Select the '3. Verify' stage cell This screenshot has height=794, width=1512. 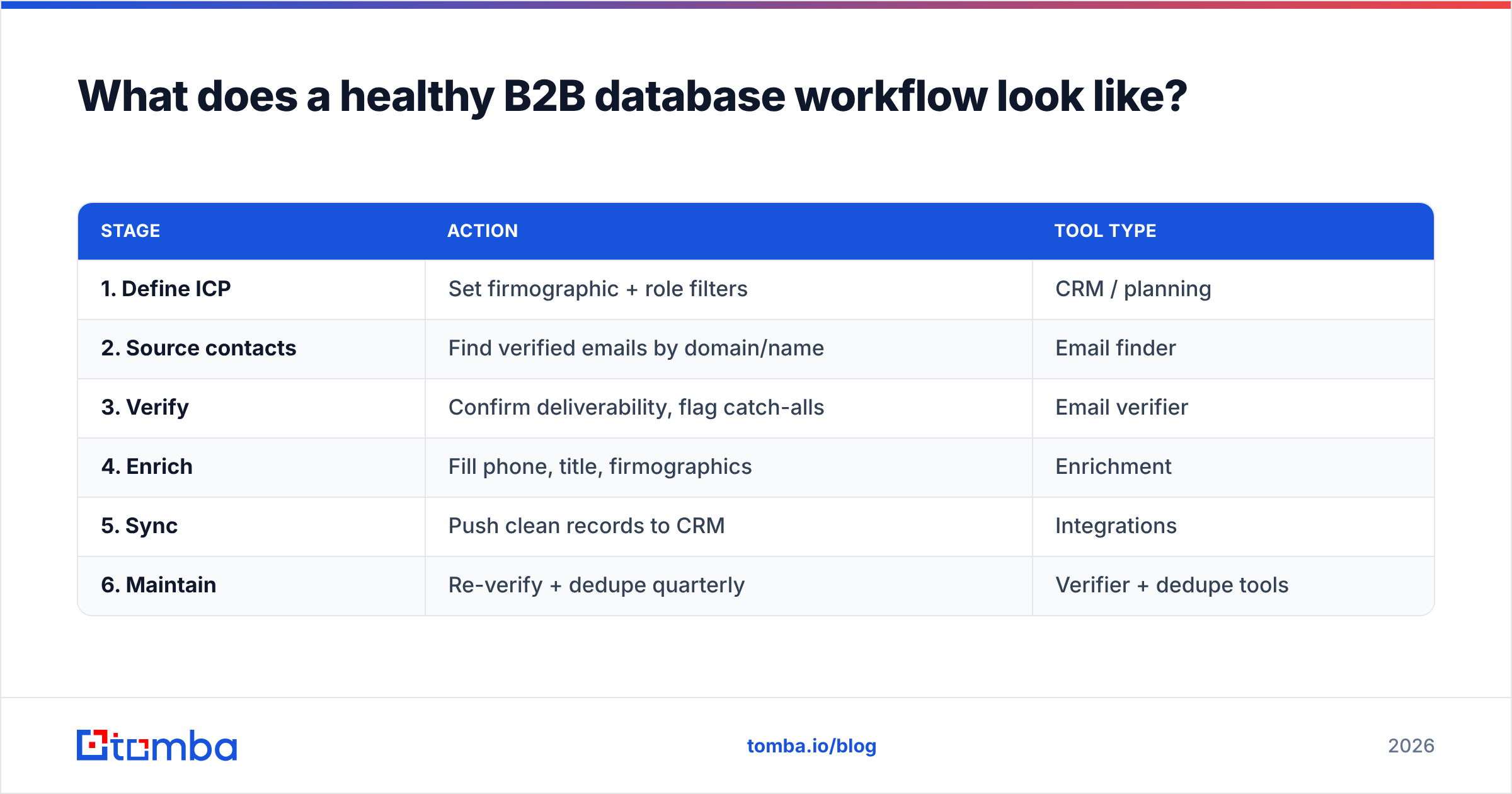pyautogui.click(x=251, y=408)
